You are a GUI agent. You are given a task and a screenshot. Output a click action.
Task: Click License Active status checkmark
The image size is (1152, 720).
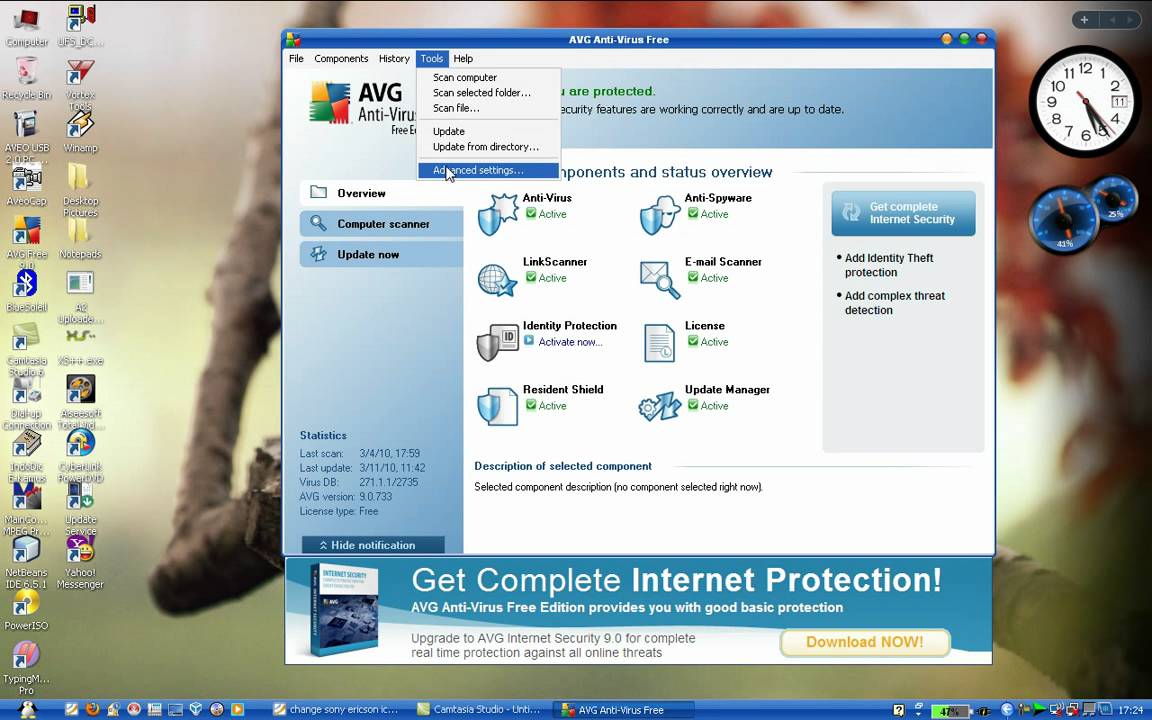(693, 341)
